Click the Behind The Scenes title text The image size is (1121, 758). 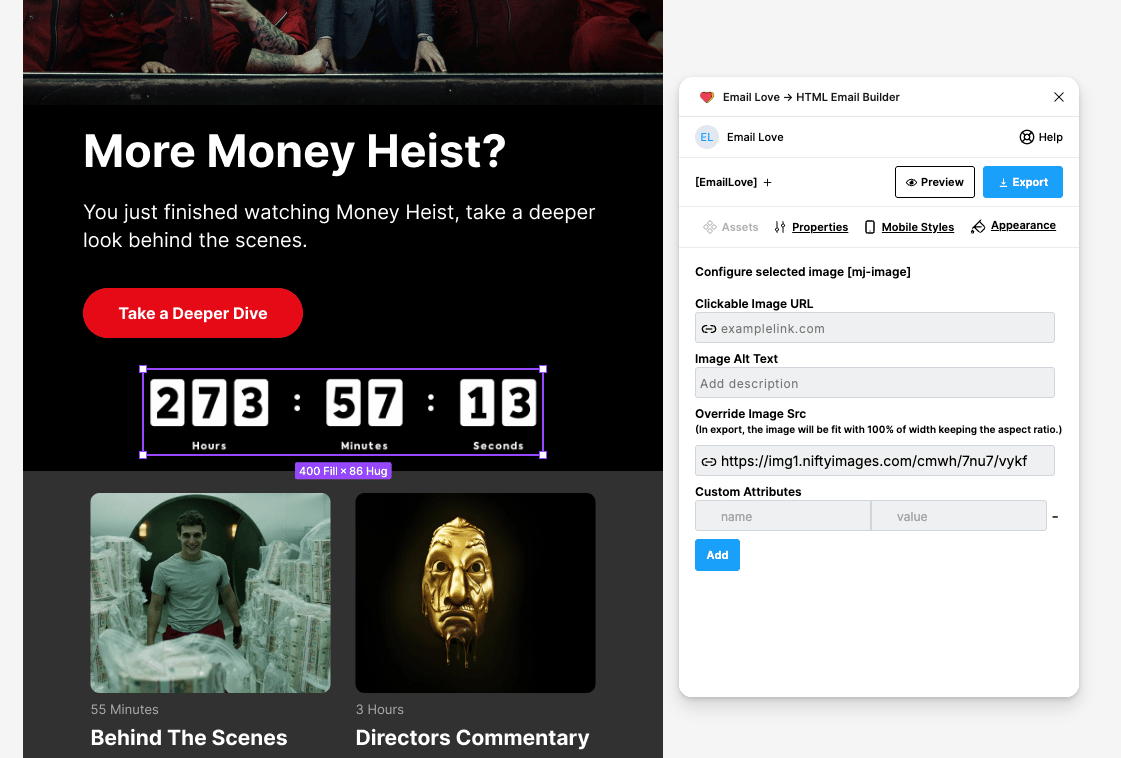point(189,737)
